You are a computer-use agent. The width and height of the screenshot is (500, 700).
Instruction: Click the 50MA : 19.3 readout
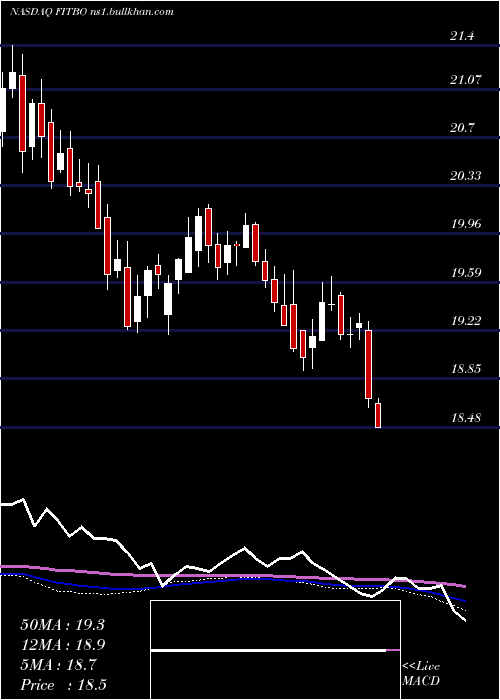click(62, 625)
